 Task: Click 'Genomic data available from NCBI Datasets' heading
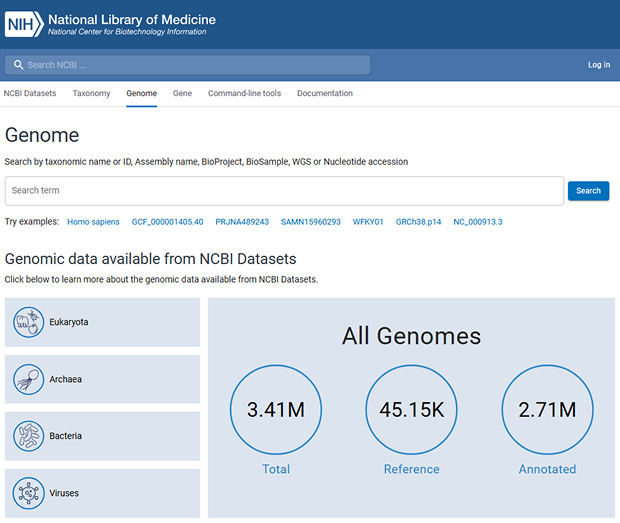[x=151, y=259]
